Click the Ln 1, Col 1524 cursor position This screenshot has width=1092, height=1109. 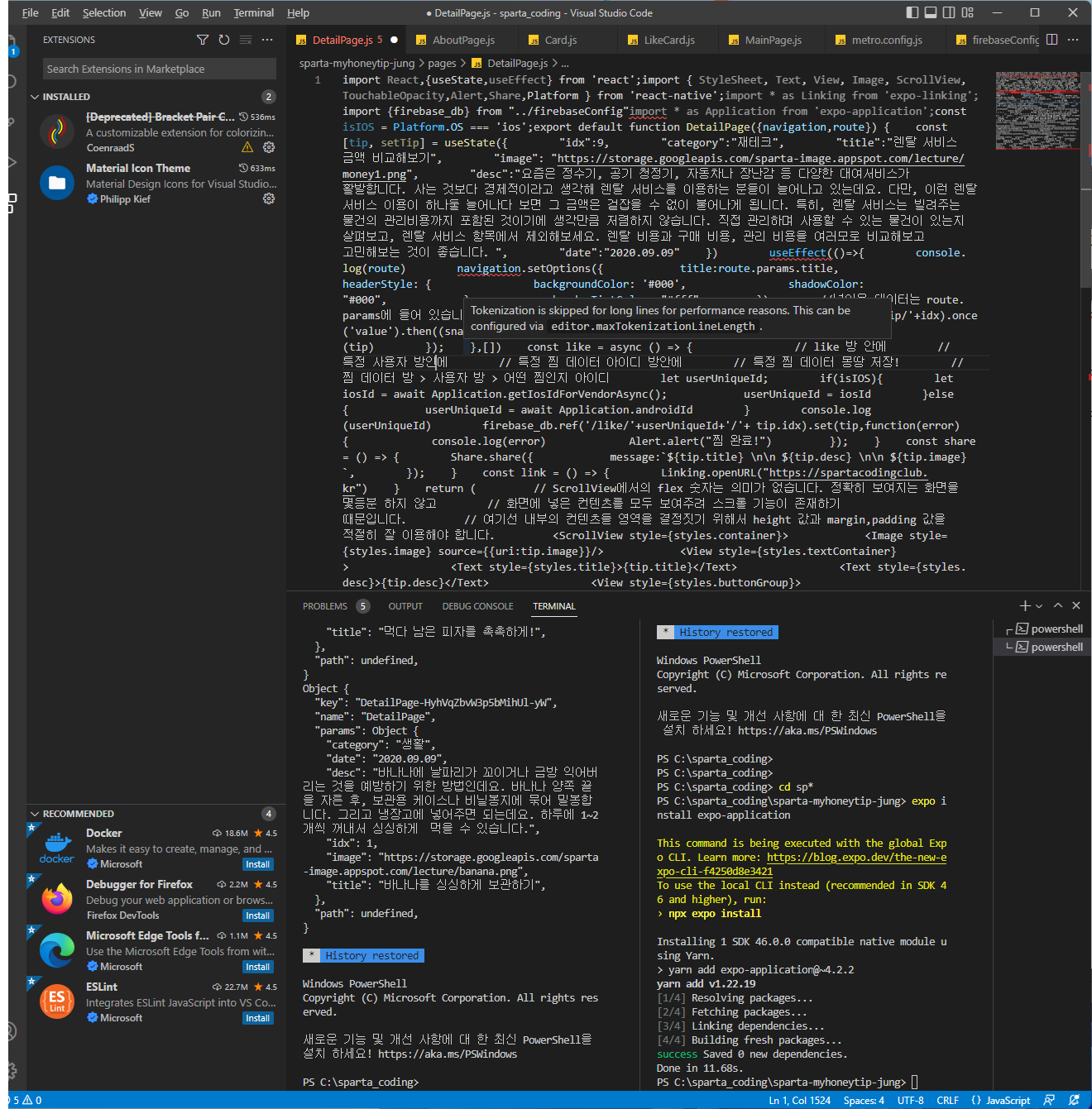tap(799, 1100)
